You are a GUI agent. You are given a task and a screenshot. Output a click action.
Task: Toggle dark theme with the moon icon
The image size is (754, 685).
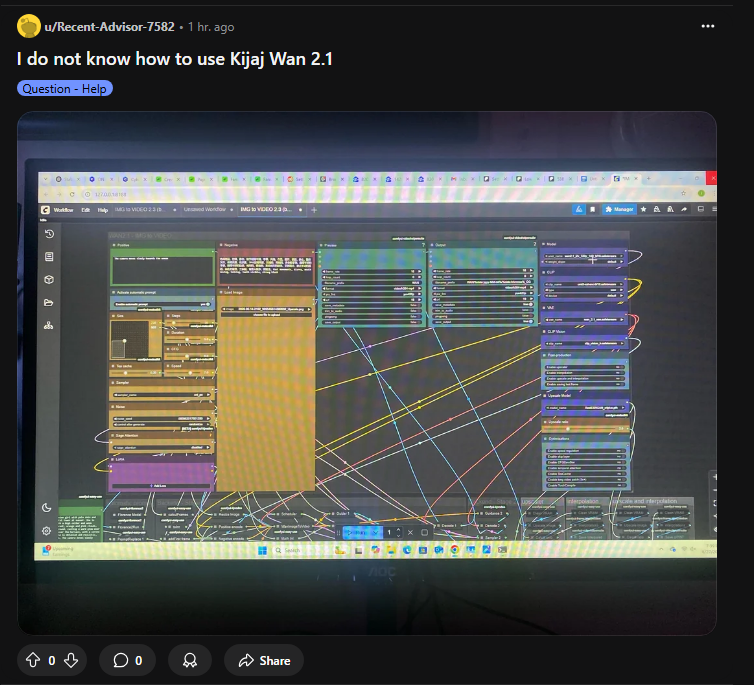(x=47, y=508)
